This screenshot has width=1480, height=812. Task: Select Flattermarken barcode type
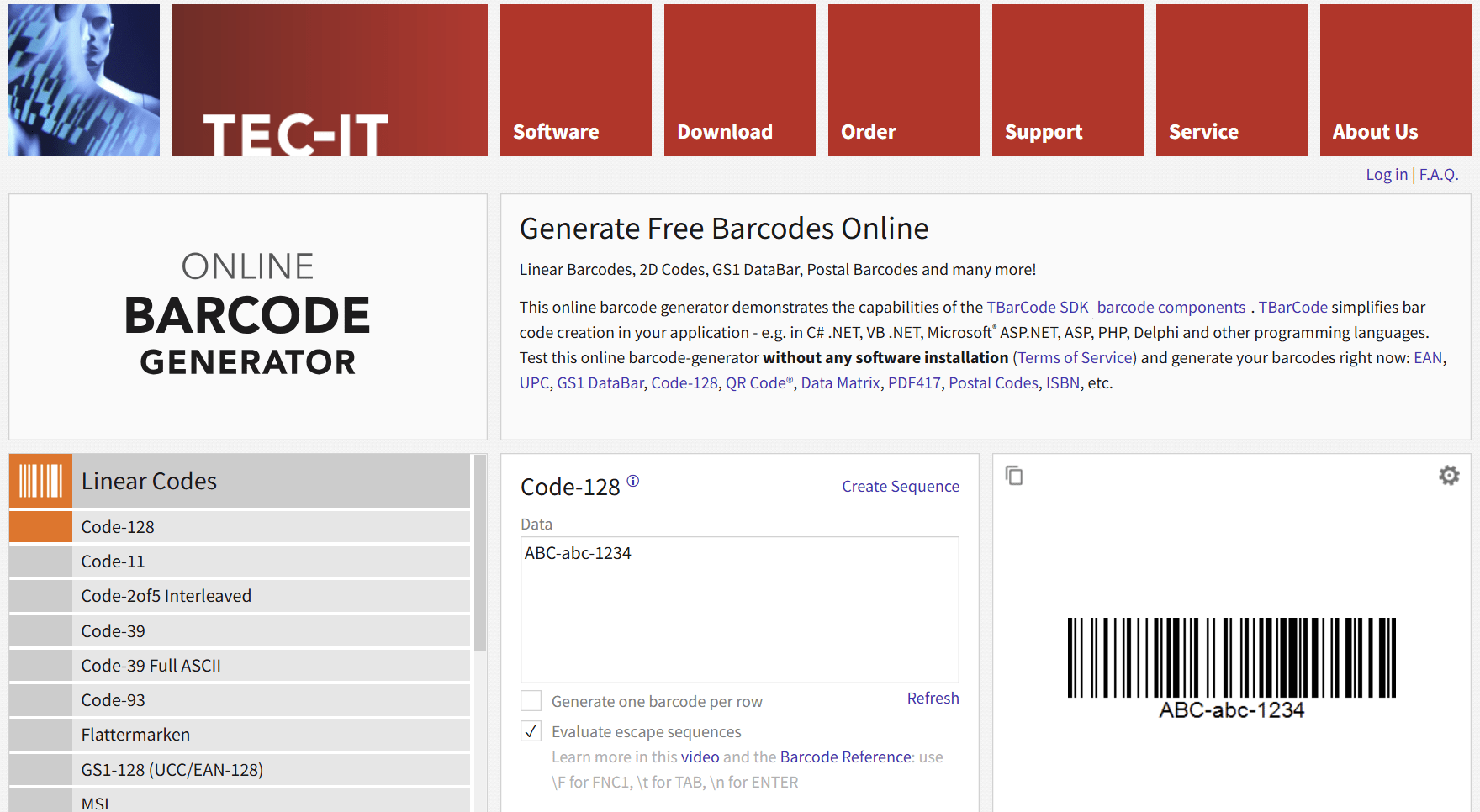point(240,734)
